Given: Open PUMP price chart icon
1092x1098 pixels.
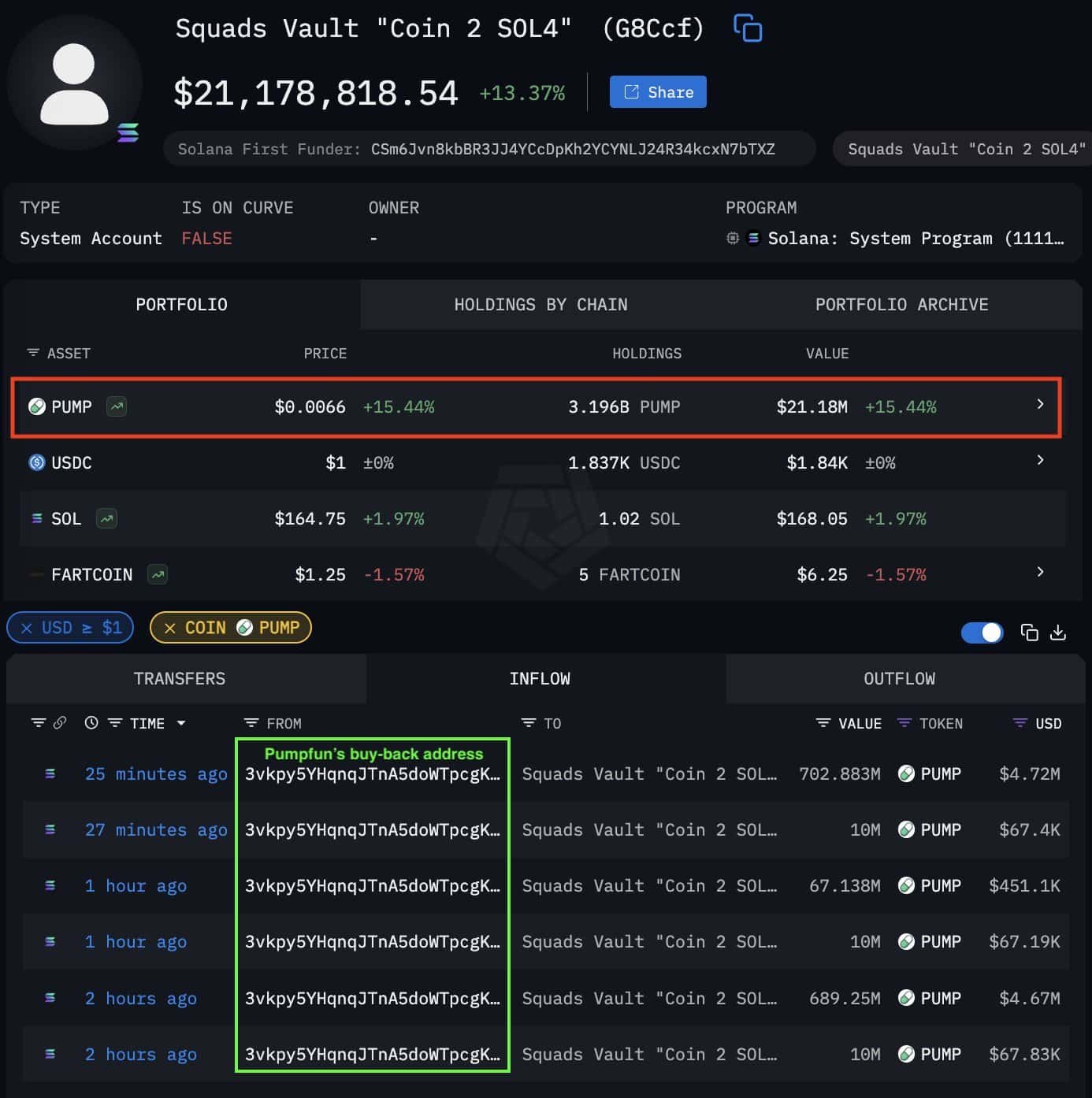Looking at the screenshot, I should pos(117,406).
